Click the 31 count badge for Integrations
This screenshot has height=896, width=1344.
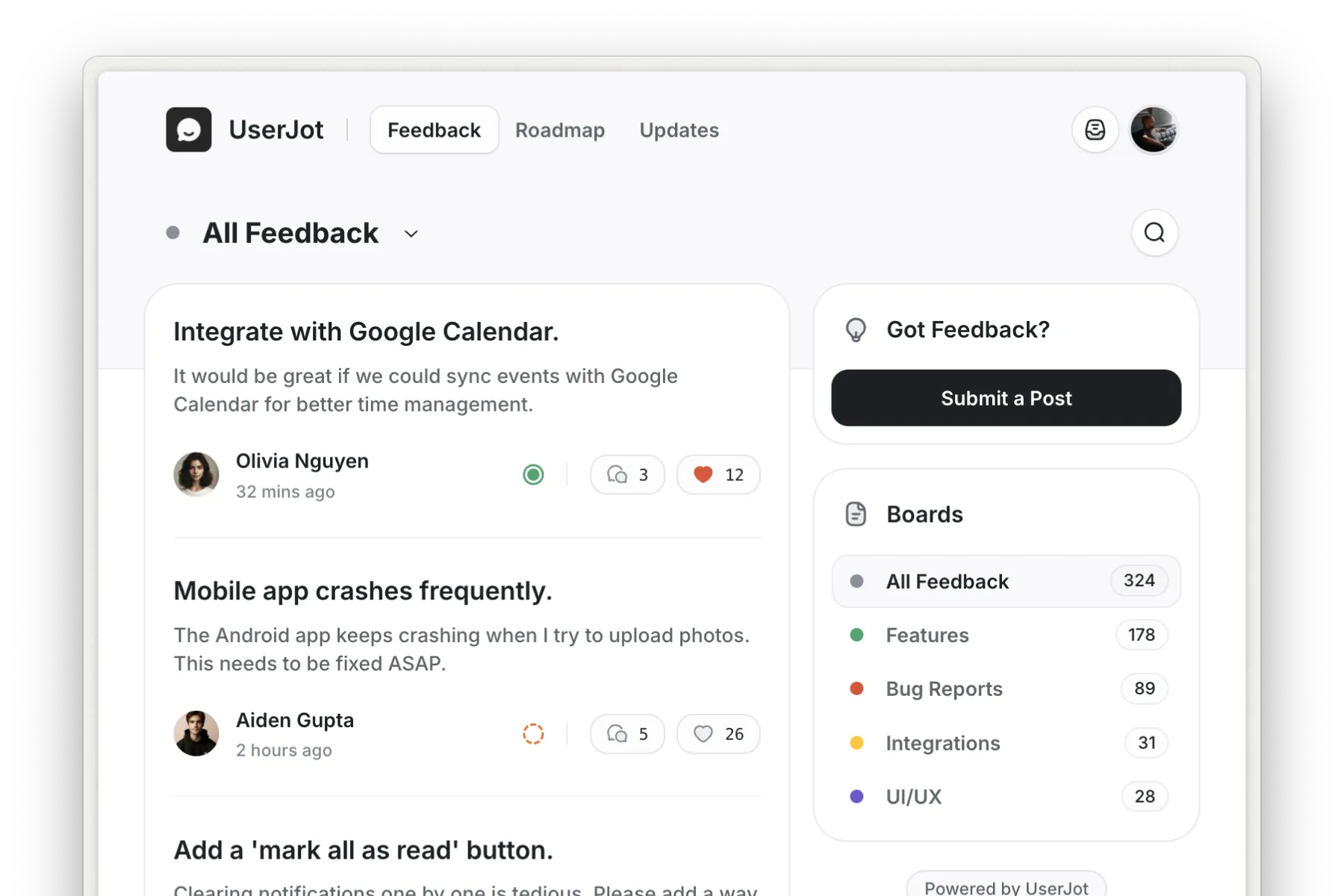click(x=1146, y=743)
